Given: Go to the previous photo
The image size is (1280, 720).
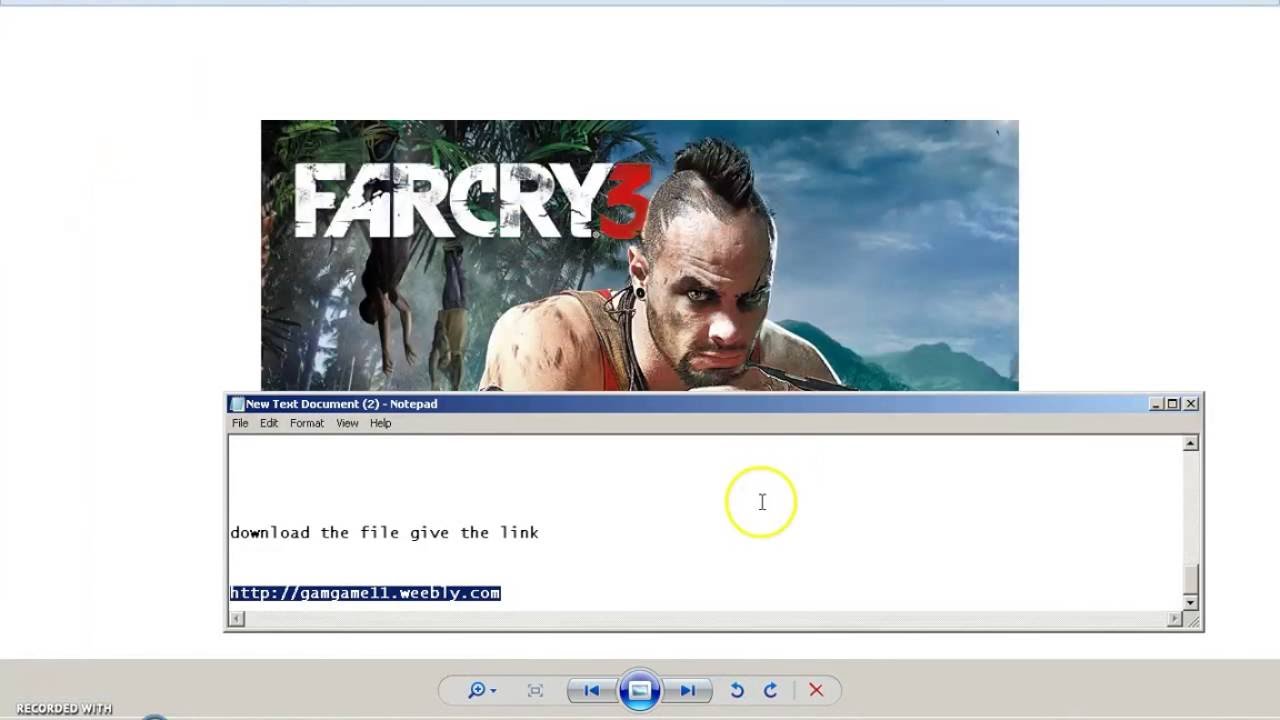Looking at the screenshot, I should (591, 690).
